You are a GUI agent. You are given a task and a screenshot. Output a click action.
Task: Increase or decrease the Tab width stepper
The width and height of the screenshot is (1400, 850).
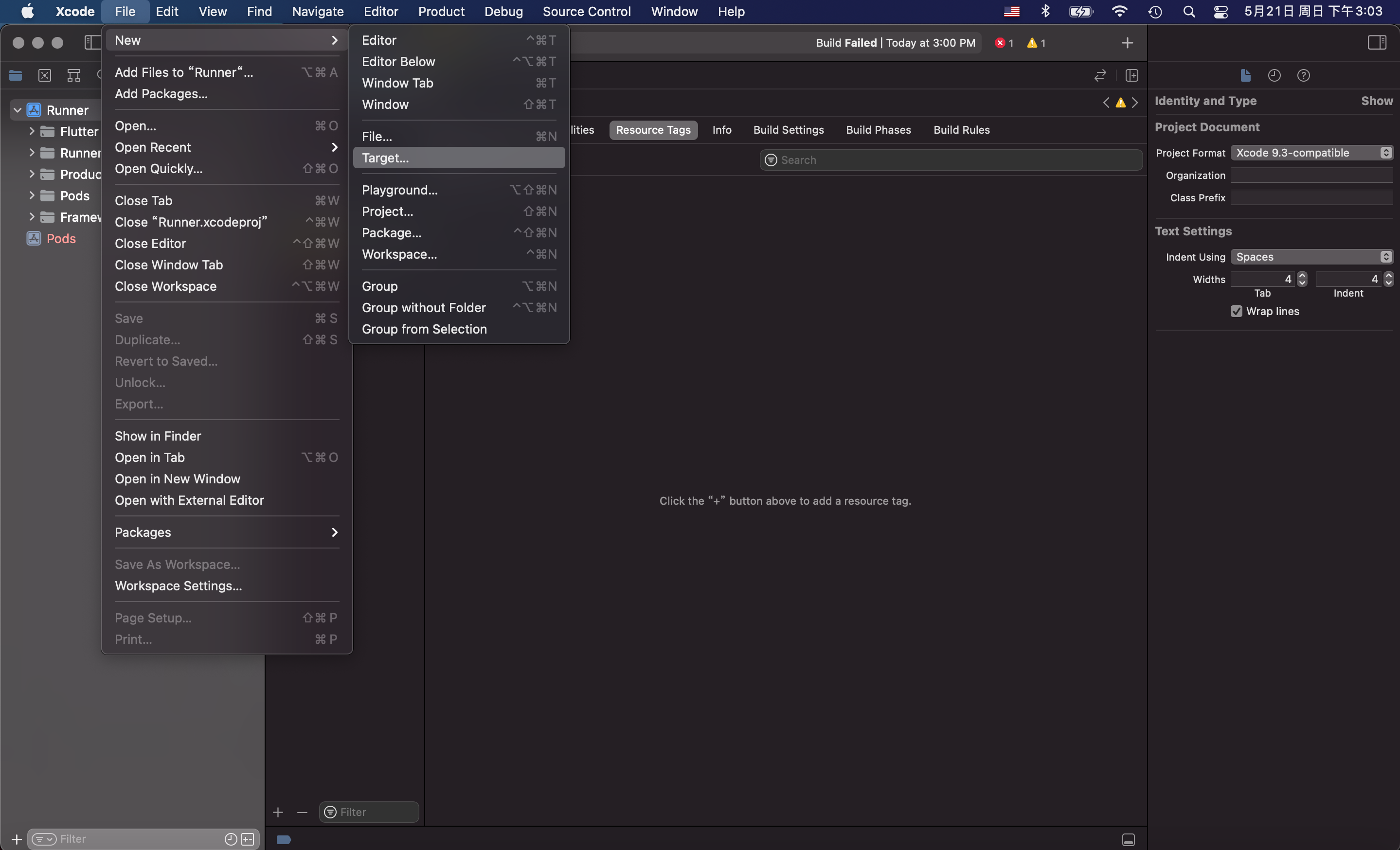(x=1302, y=279)
